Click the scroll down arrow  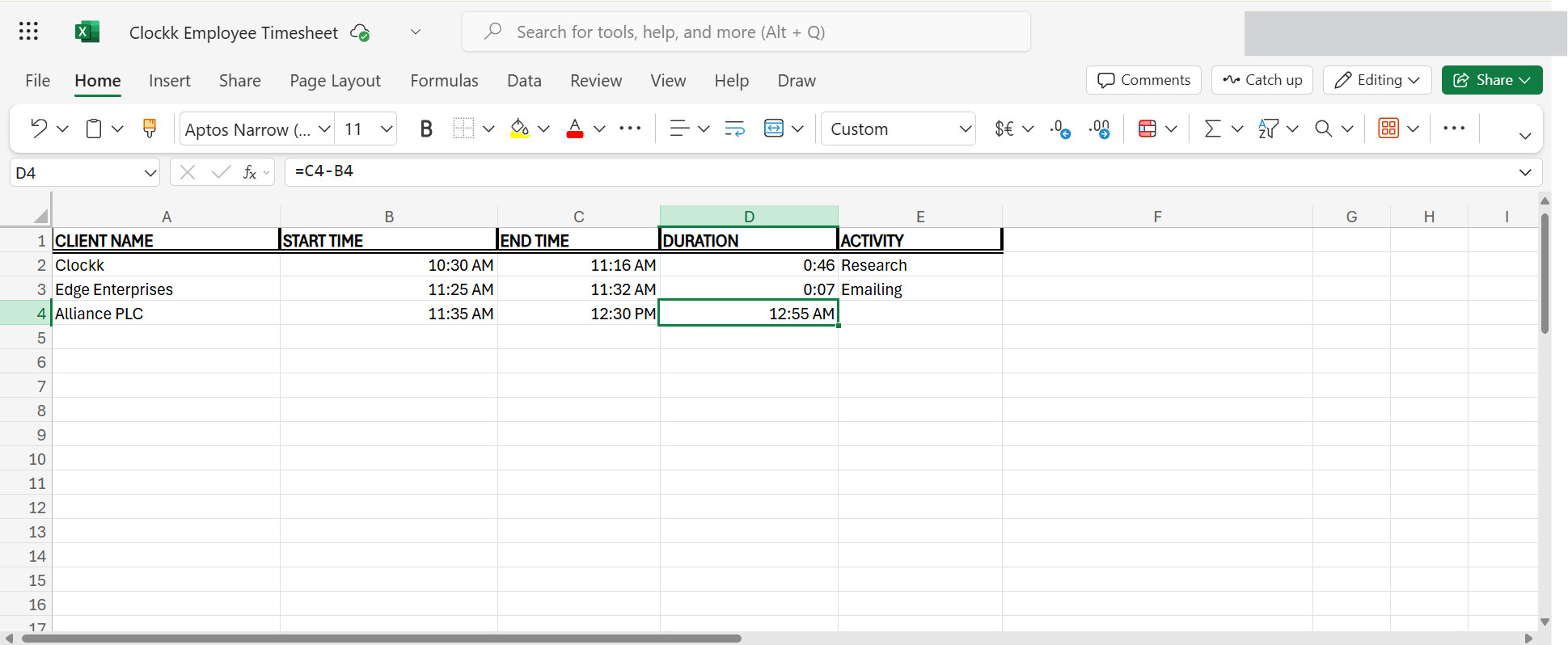[1545, 622]
